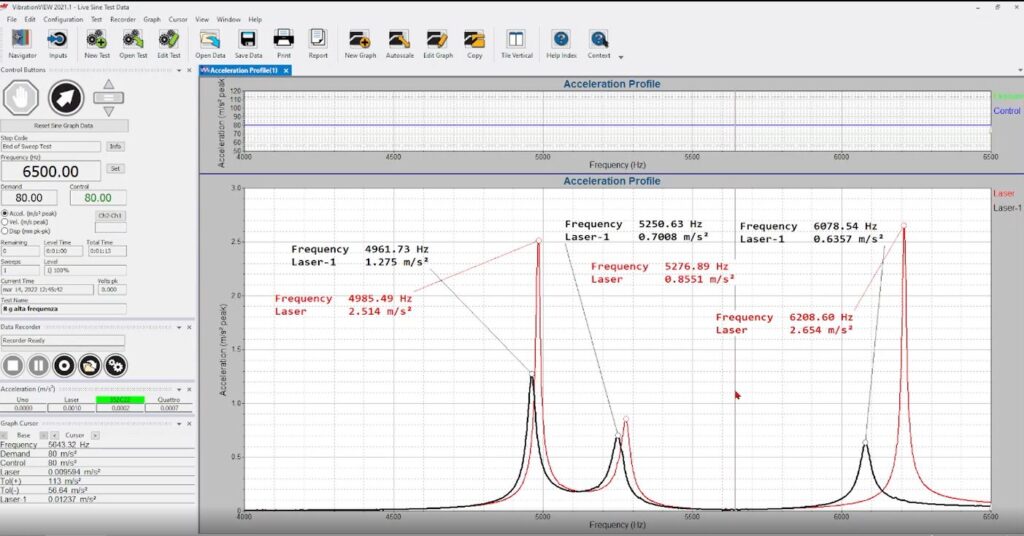Choose the Disp (mm pk-pk) radio option
Viewport: 1024px width, 536px height.
(5, 230)
